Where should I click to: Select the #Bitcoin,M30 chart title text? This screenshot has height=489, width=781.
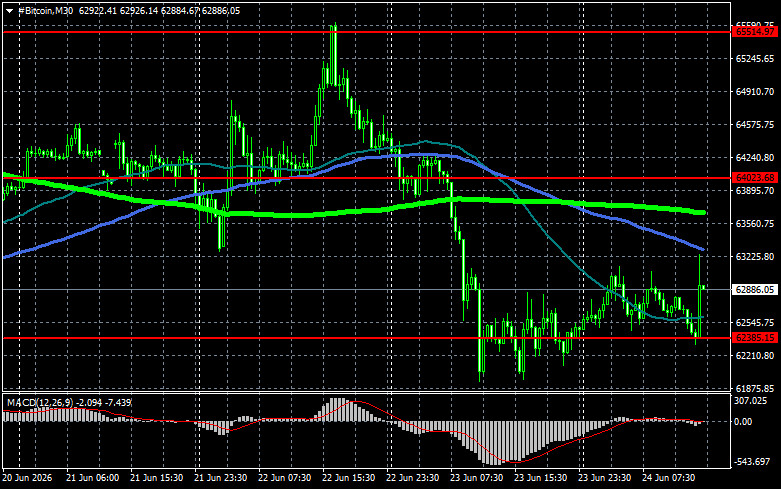pyautogui.click(x=45, y=11)
